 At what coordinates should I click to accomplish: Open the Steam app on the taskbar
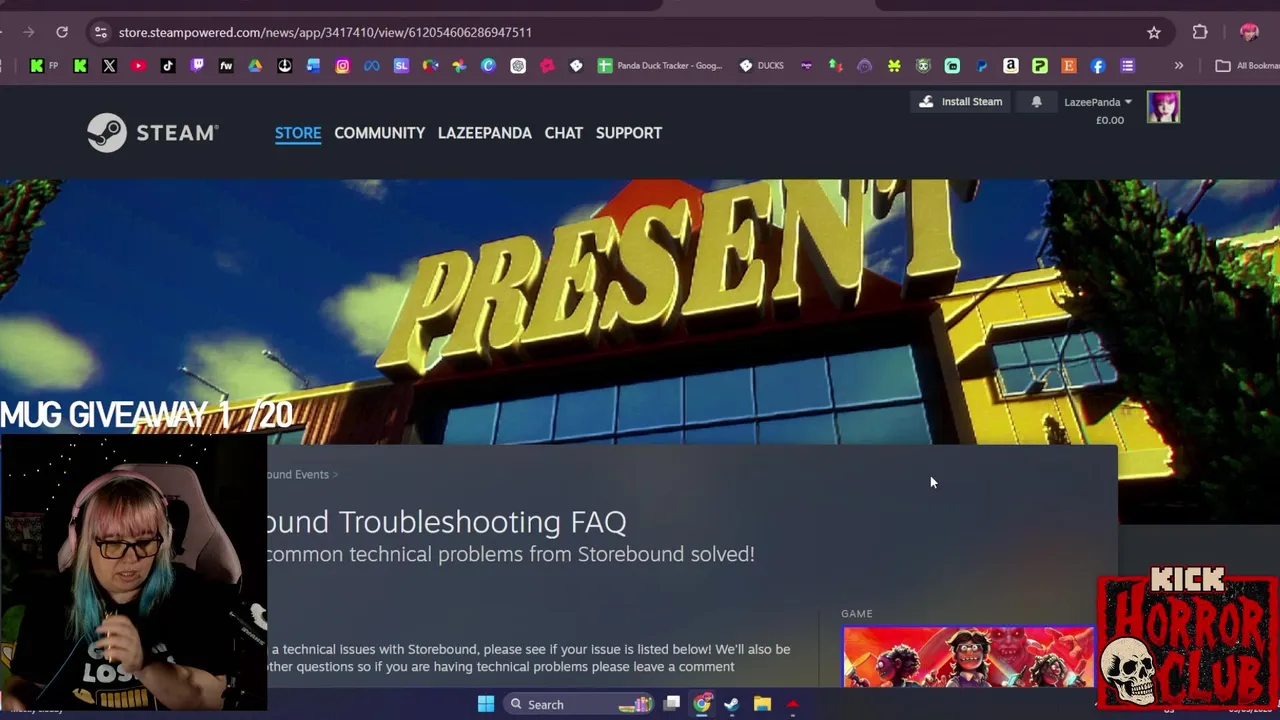(x=732, y=705)
